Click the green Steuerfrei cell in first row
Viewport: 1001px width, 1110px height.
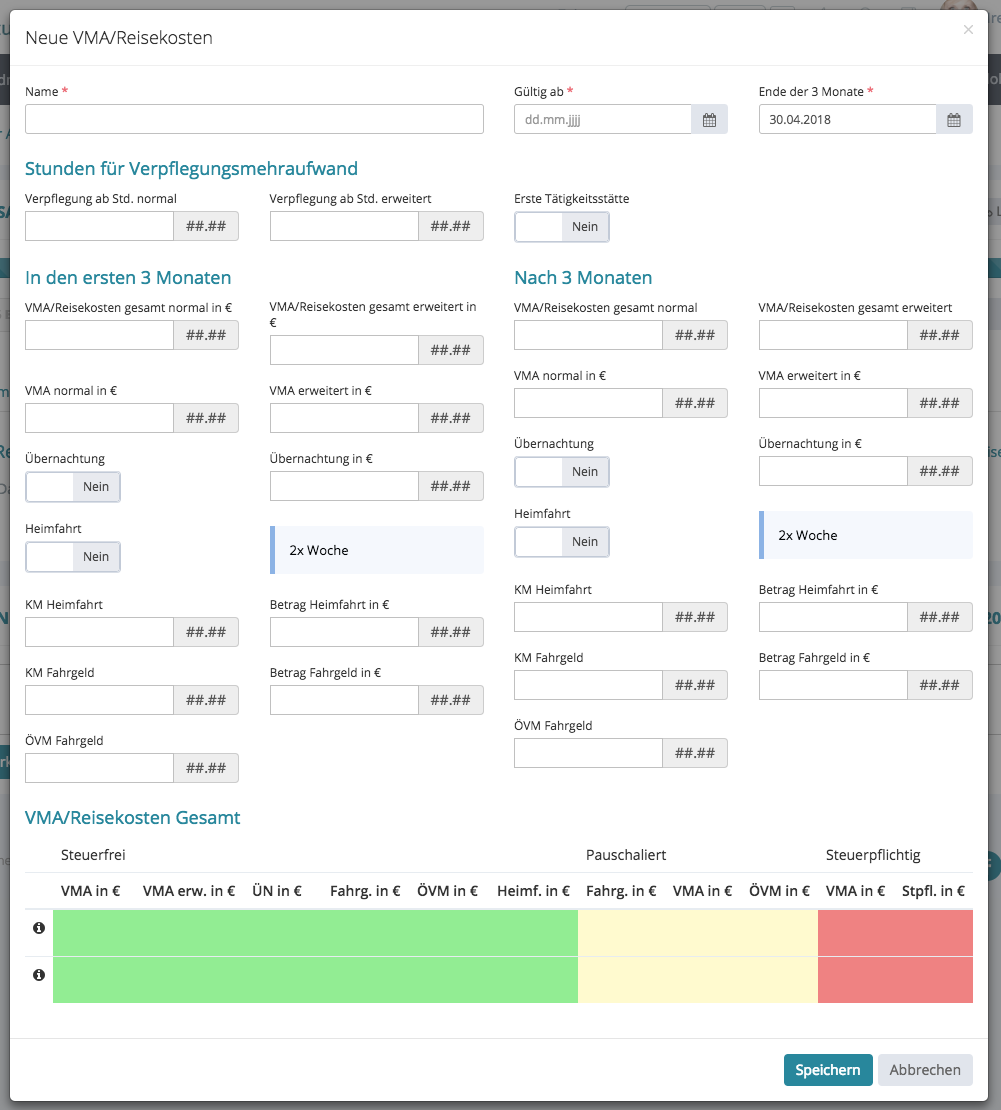(x=315, y=932)
